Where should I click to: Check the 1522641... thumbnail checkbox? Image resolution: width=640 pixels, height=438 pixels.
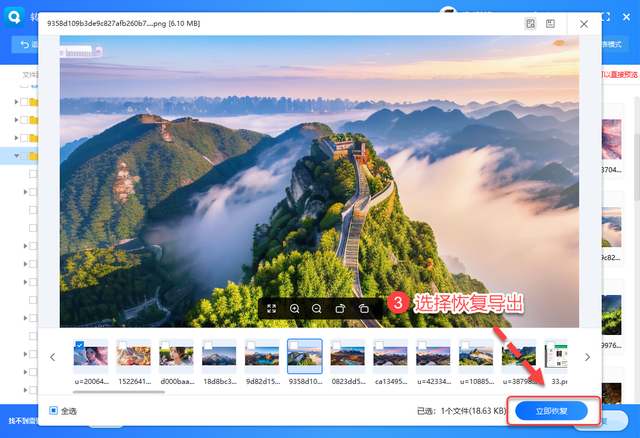[x=122, y=345]
